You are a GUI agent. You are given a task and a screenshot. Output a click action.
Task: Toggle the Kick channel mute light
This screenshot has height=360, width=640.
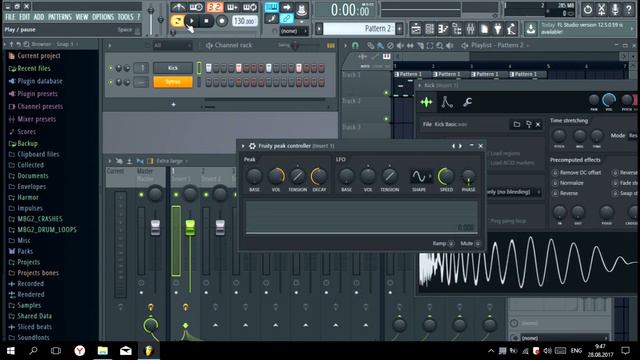(x=111, y=68)
